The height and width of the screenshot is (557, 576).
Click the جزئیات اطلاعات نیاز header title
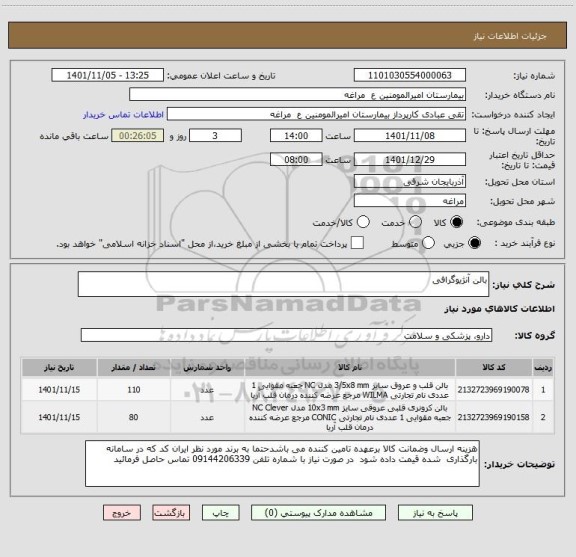pos(510,36)
